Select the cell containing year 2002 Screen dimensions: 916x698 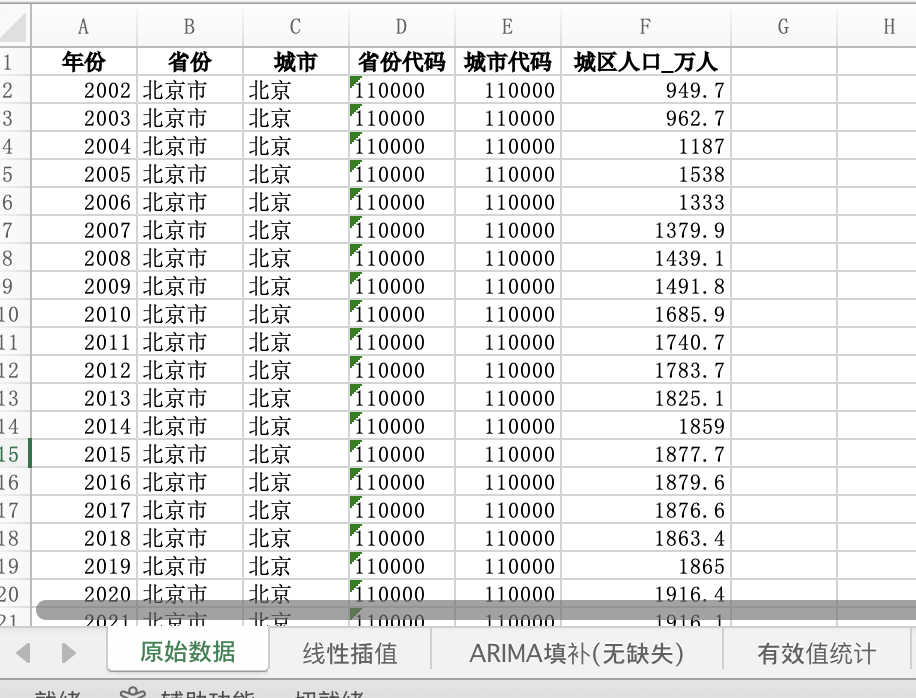84,90
